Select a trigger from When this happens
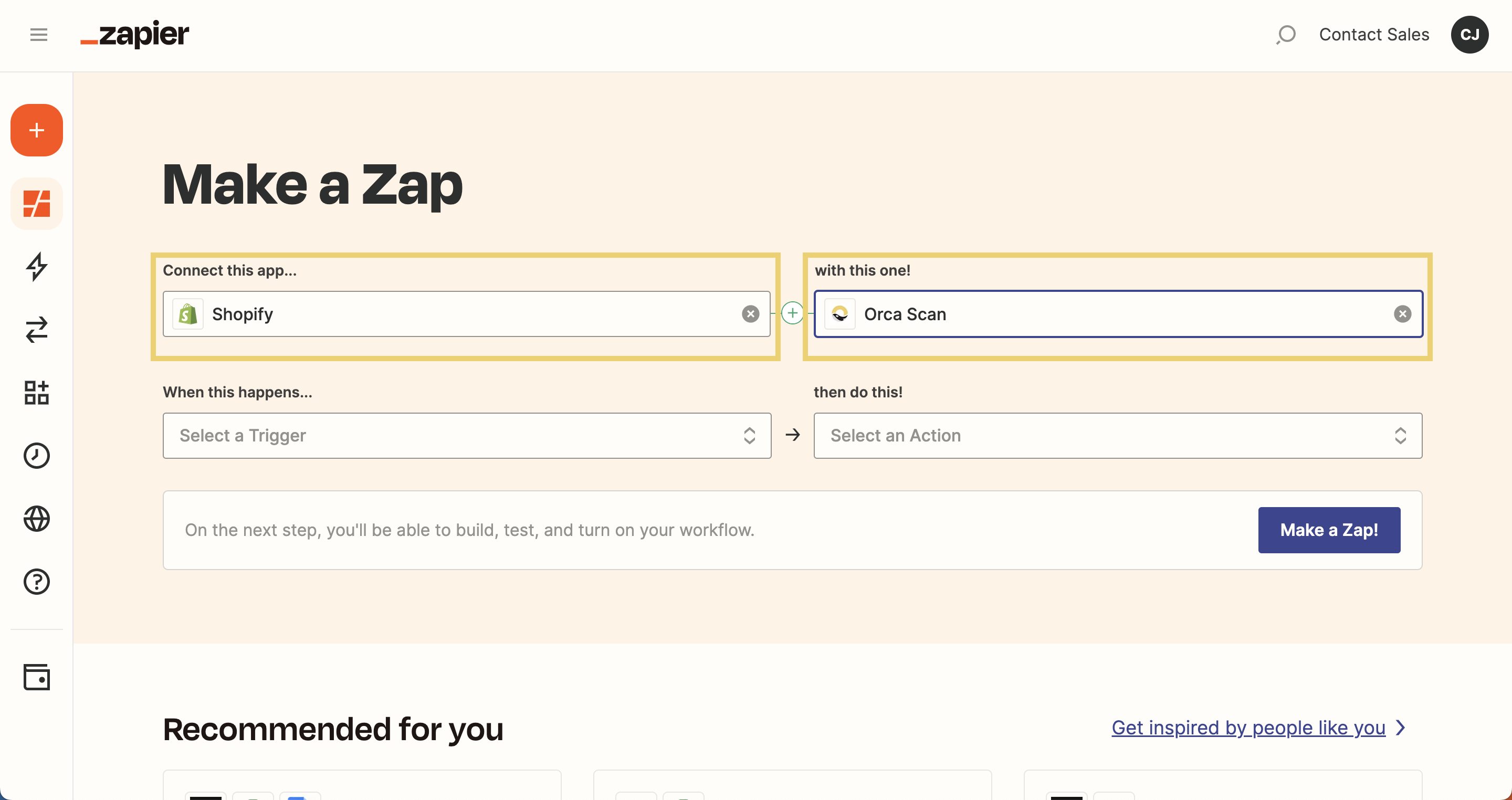This screenshot has height=800, width=1512. point(466,435)
